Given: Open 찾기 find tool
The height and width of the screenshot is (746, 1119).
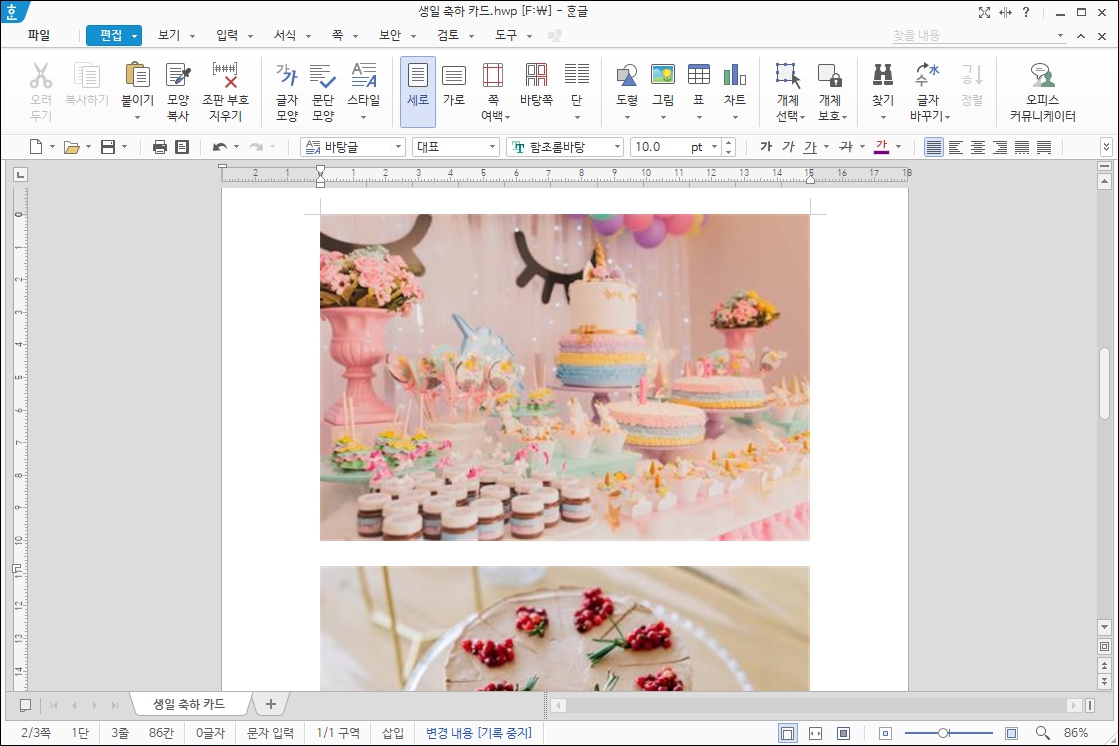Looking at the screenshot, I should [883, 76].
